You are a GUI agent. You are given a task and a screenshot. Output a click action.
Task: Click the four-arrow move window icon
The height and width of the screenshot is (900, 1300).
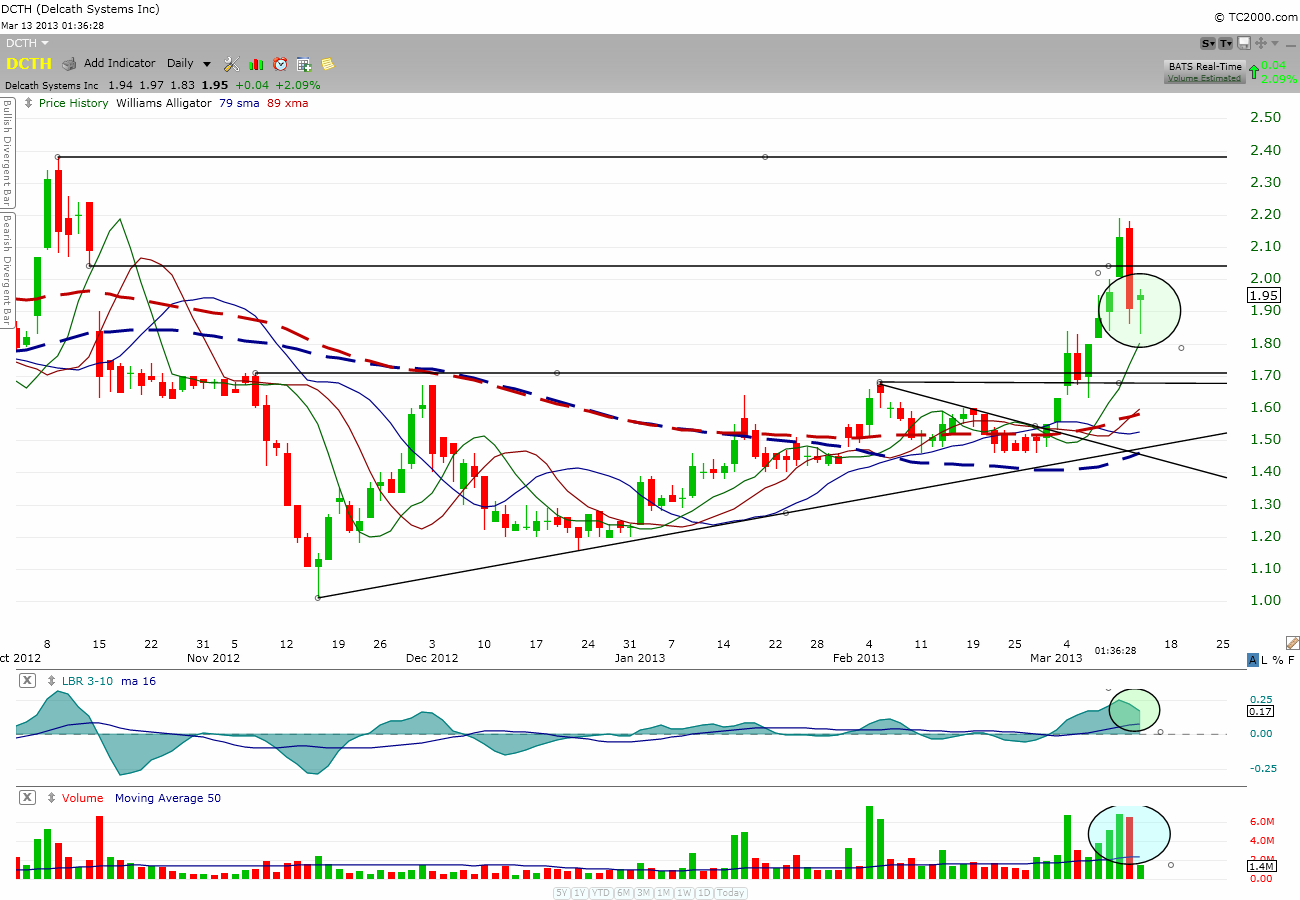[x=1261, y=43]
